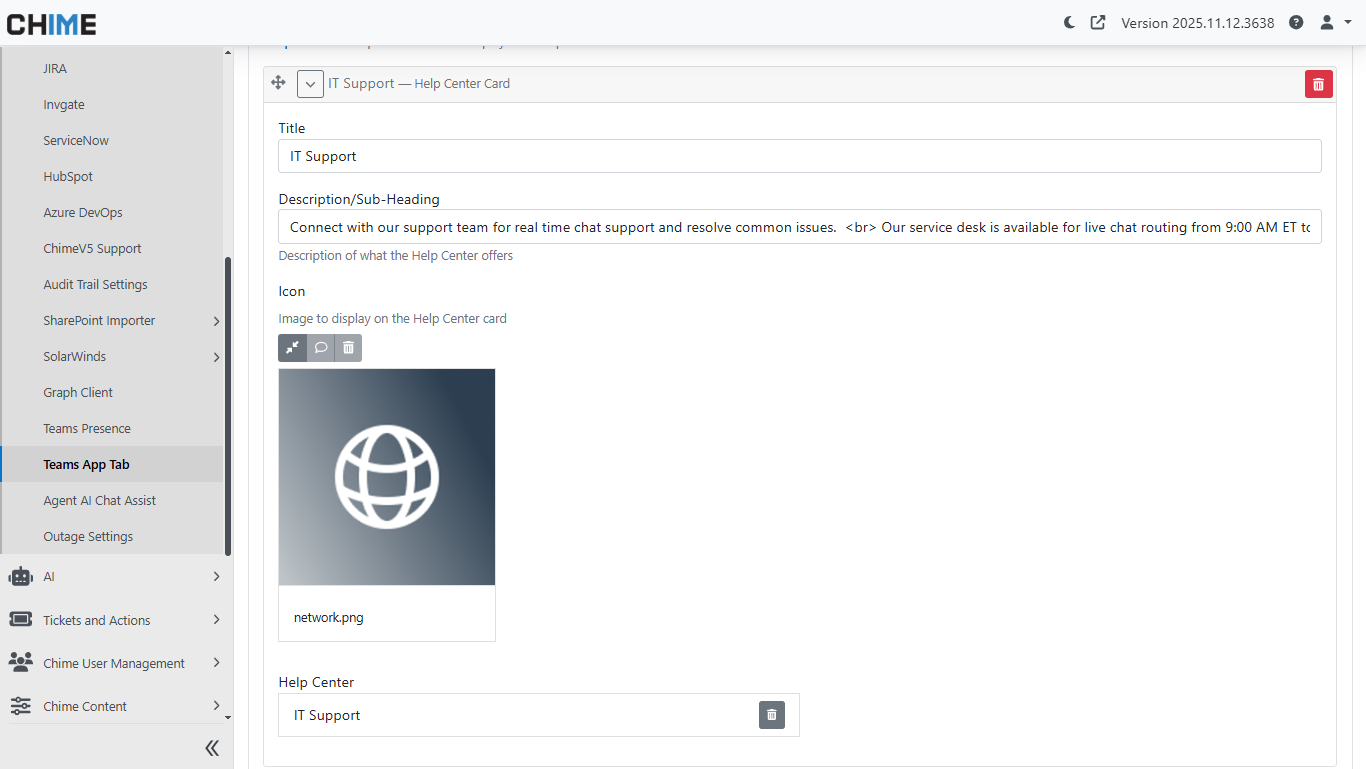Select the network.png globe thumbnail
This screenshot has height=769, width=1366.
pos(387,477)
